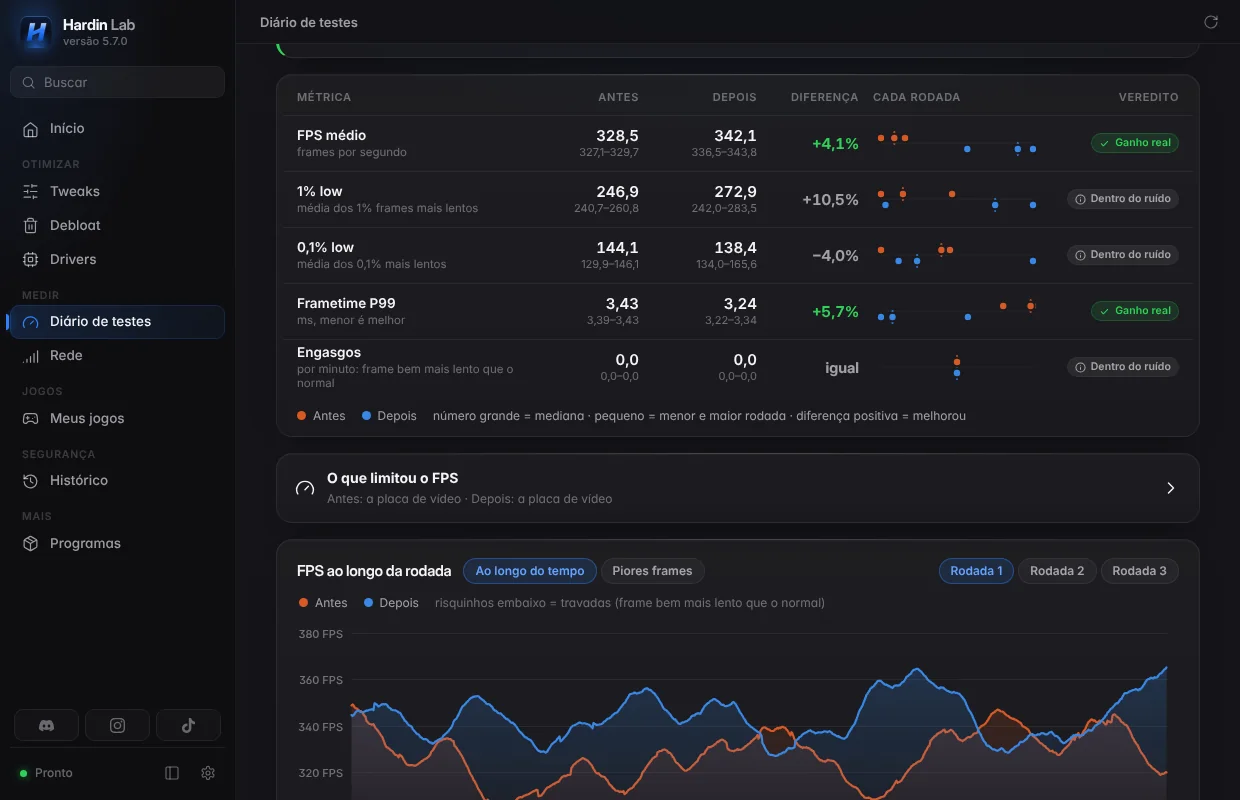Open the Programas page
Viewport: 1240px width, 800px height.
point(118,543)
